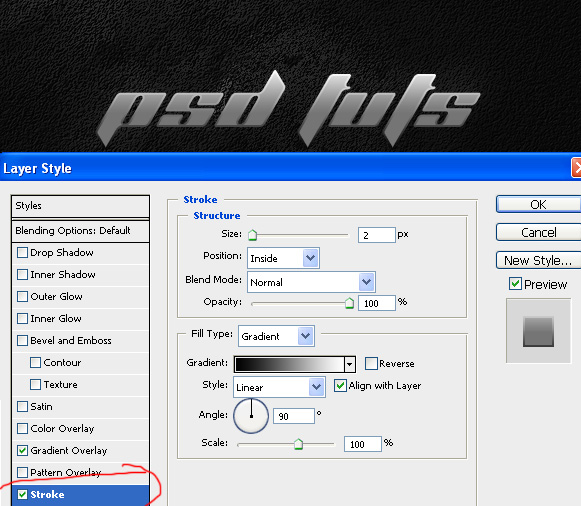
Task: Click the New Style button
Action: [538, 260]
